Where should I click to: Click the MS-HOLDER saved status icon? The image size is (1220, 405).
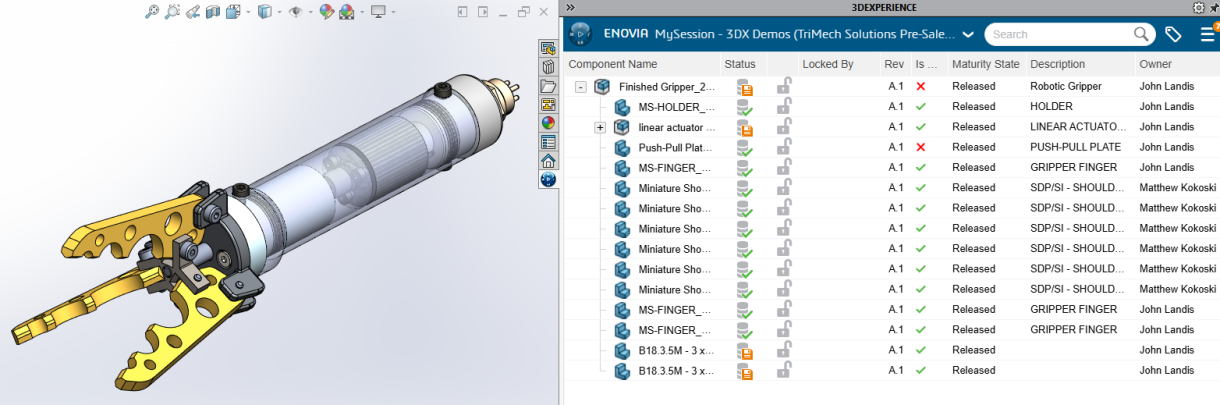(x=744, y=107)
